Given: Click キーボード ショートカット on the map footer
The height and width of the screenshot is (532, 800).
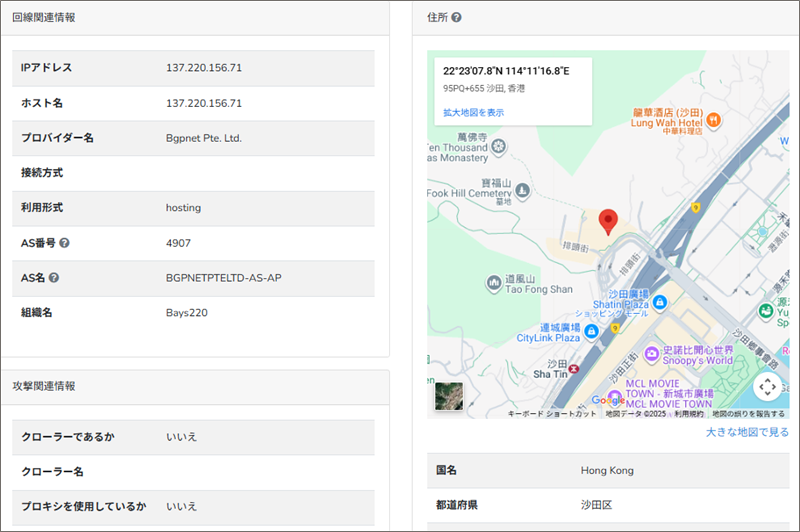Looking at the screenshot, I should [x=552, y=413].
